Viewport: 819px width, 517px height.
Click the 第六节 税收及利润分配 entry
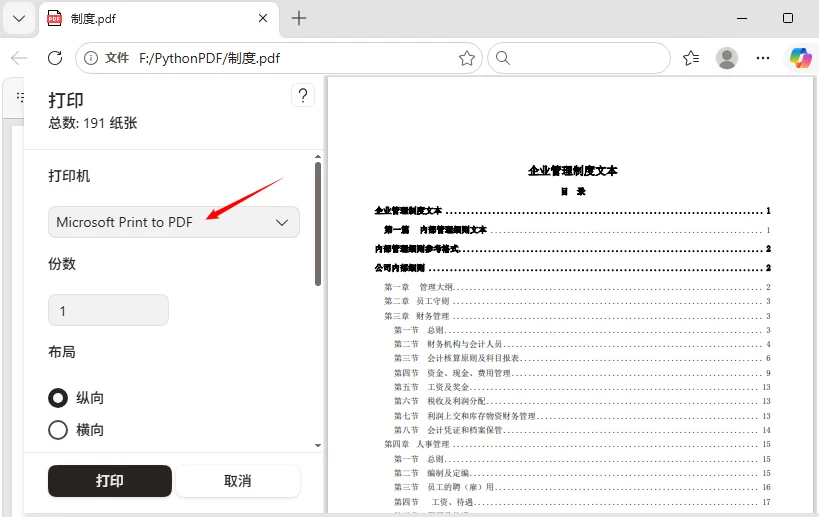tap(582, 401)
